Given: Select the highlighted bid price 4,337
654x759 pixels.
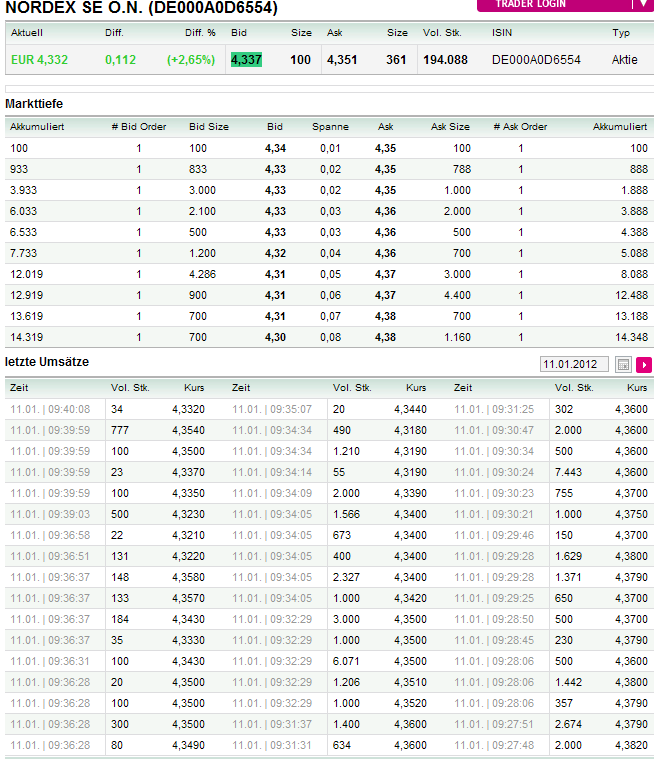Looking at the screenshot, I should (246, 60).
